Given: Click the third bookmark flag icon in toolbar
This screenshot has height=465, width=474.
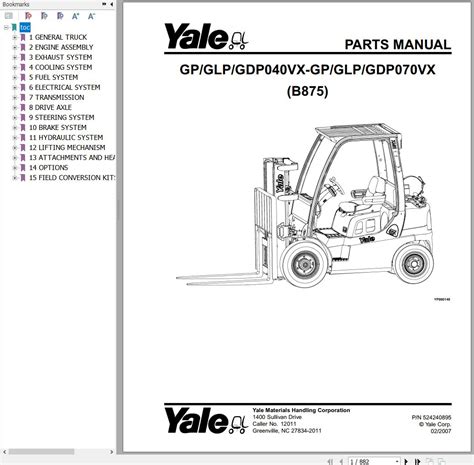Looking at the screenshot, I should [60, 16].
